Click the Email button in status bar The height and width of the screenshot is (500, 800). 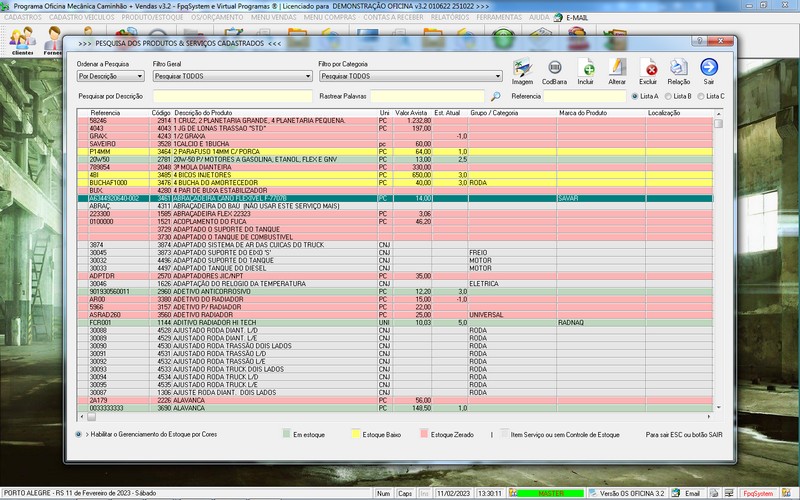(687, 494)
